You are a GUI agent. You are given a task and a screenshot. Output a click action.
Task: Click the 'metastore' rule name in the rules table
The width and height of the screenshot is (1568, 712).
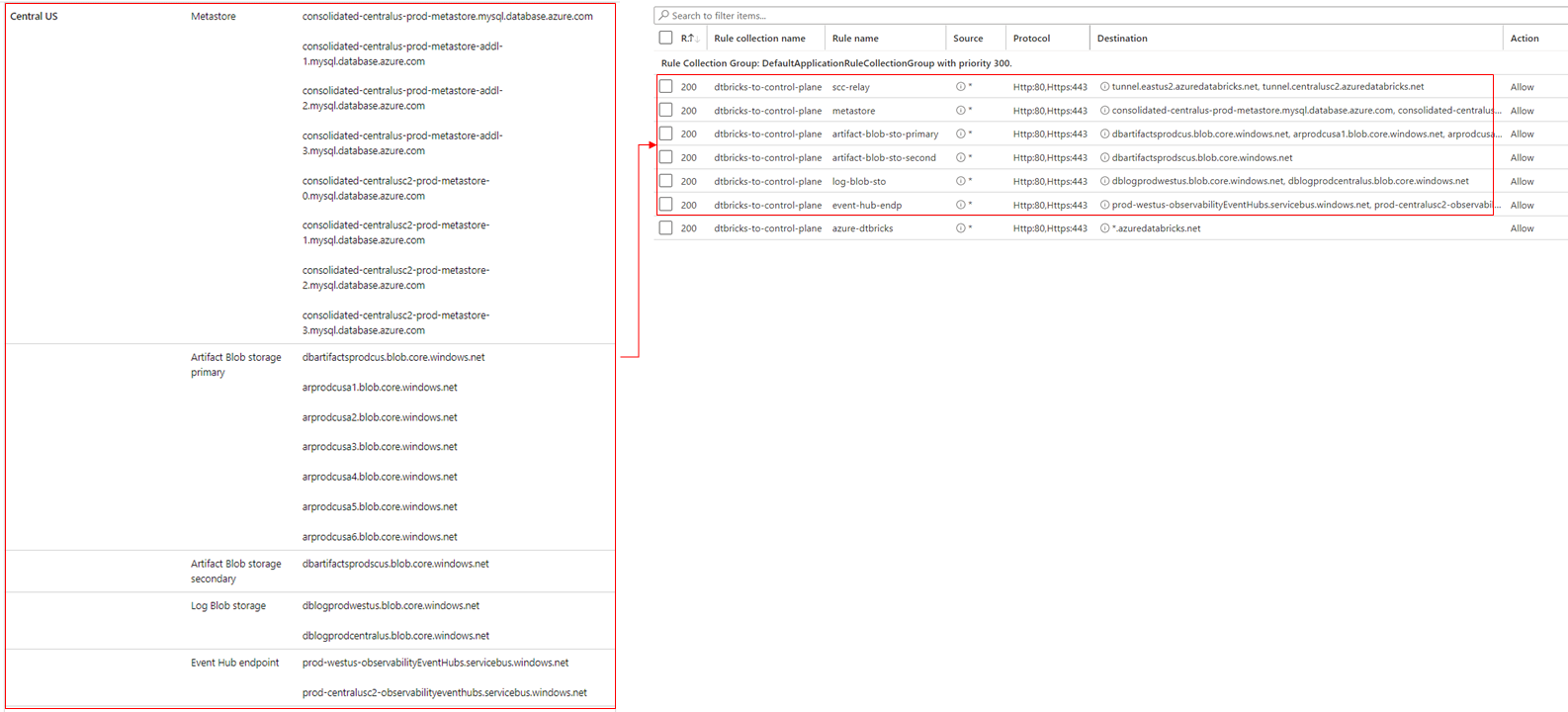coord(853,111)
